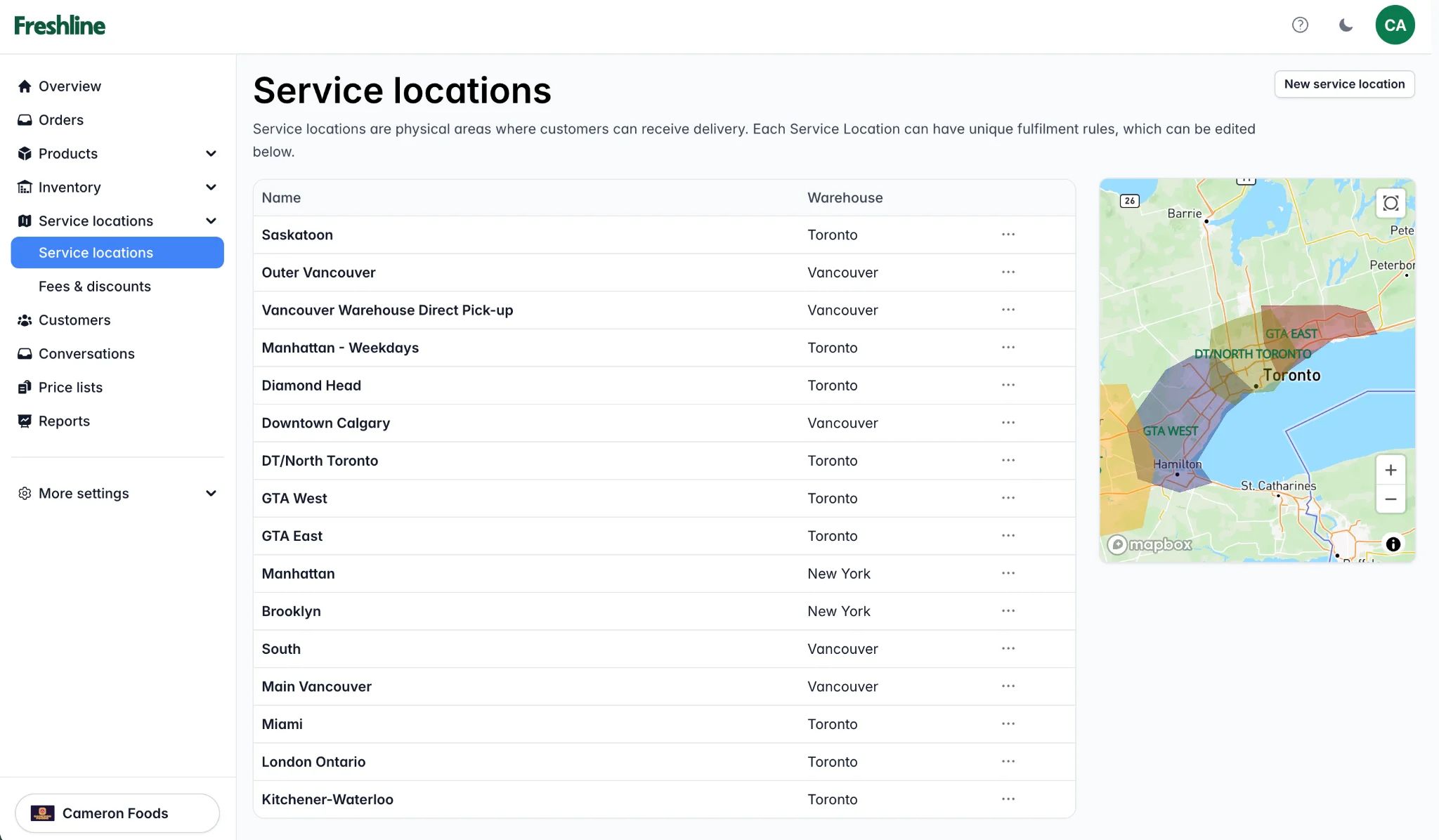Select the Conversations icon
The image size is (1439, 840).
tap(25, 353)
